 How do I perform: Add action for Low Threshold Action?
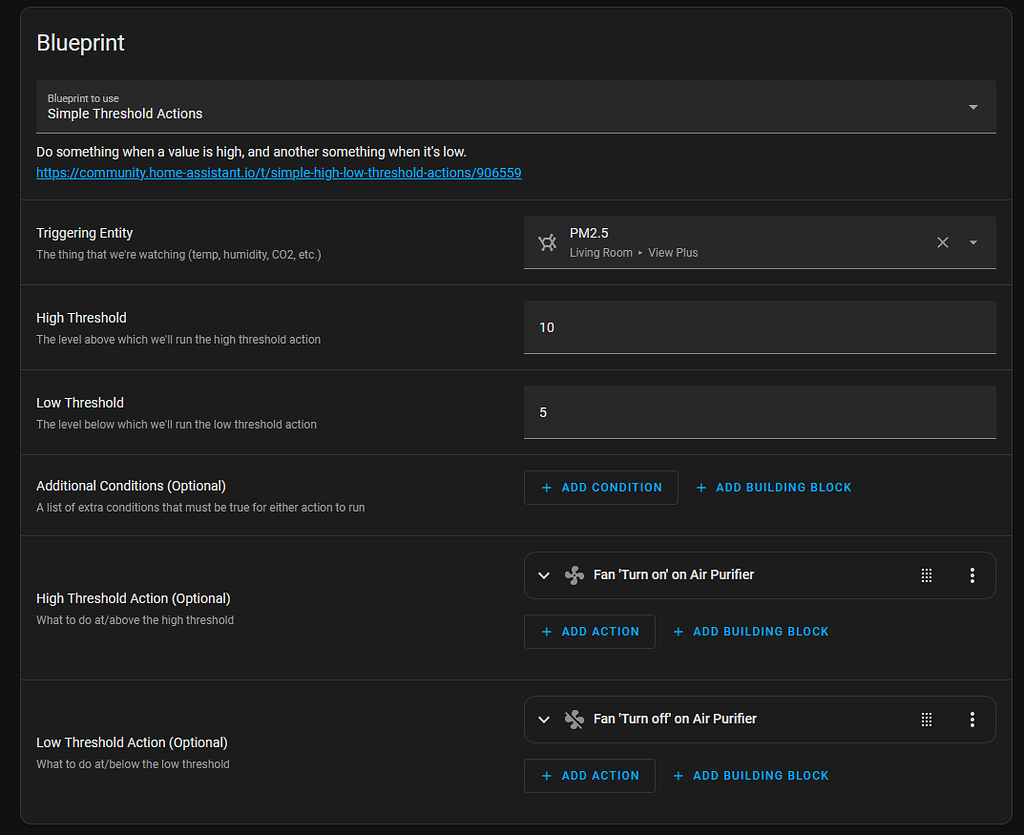[x=590, y=776]
